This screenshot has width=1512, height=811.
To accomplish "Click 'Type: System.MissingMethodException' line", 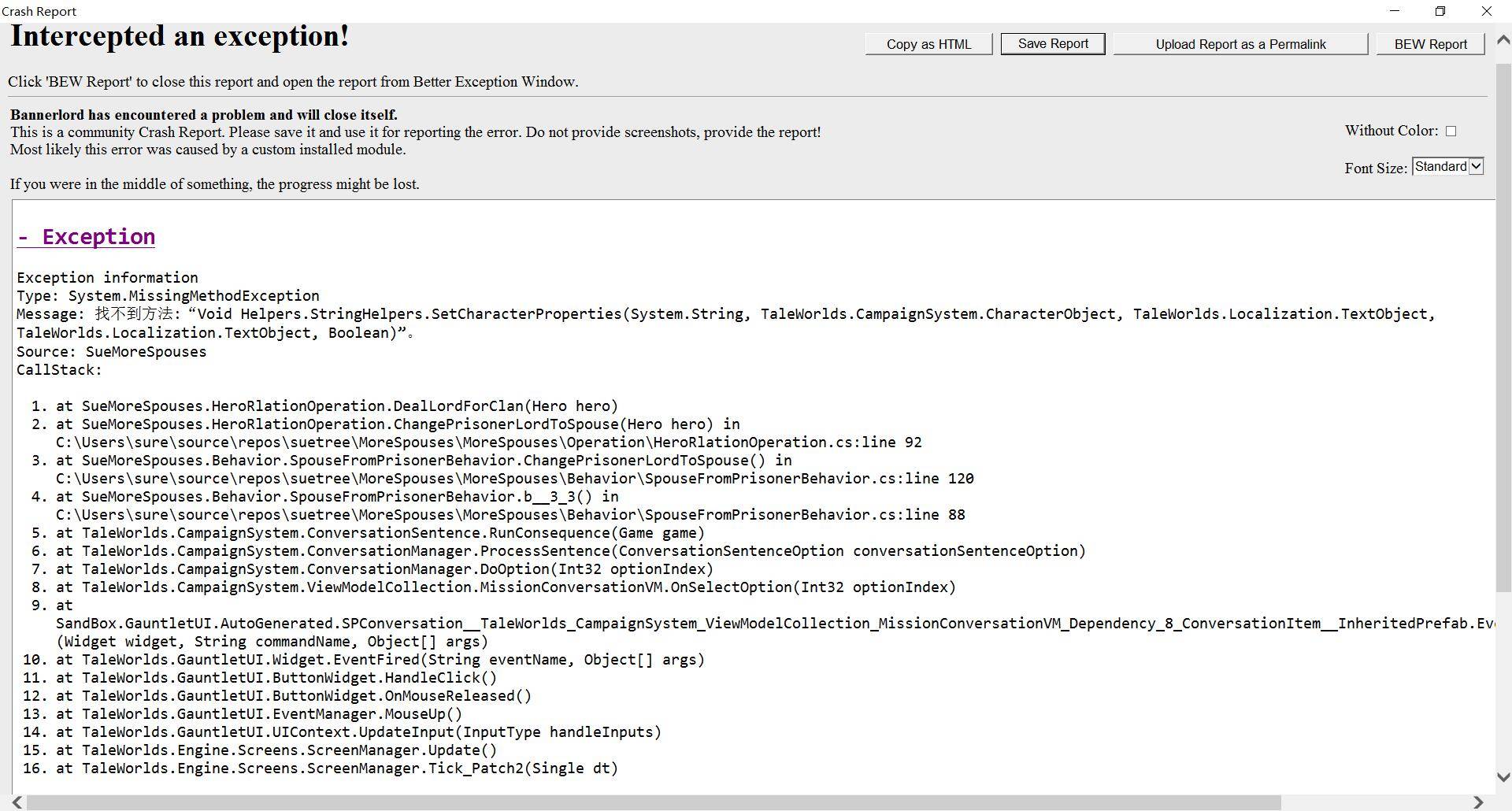I will 168,296.
